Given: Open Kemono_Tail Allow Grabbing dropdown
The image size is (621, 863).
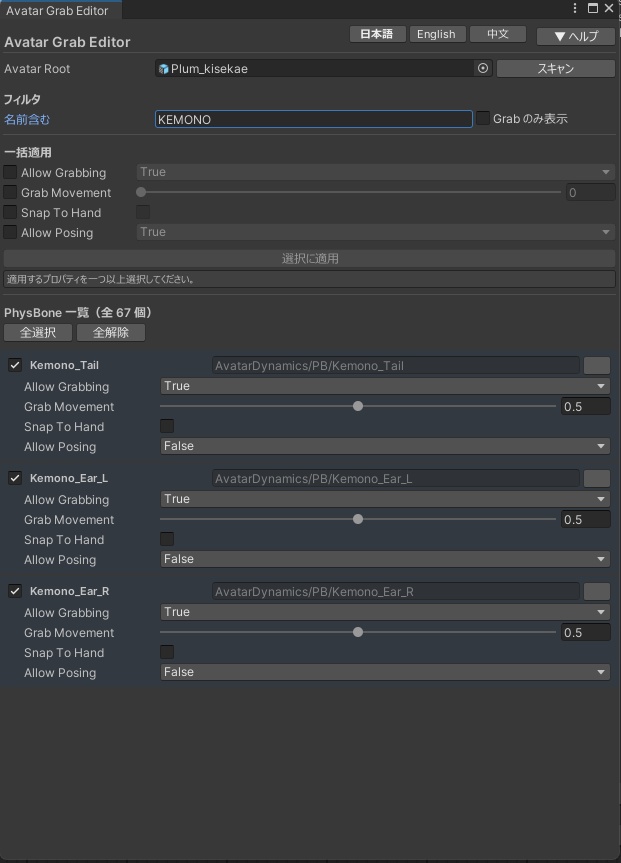Looking at the screenshot, I should pyautogui.click(x=385, y=386).
